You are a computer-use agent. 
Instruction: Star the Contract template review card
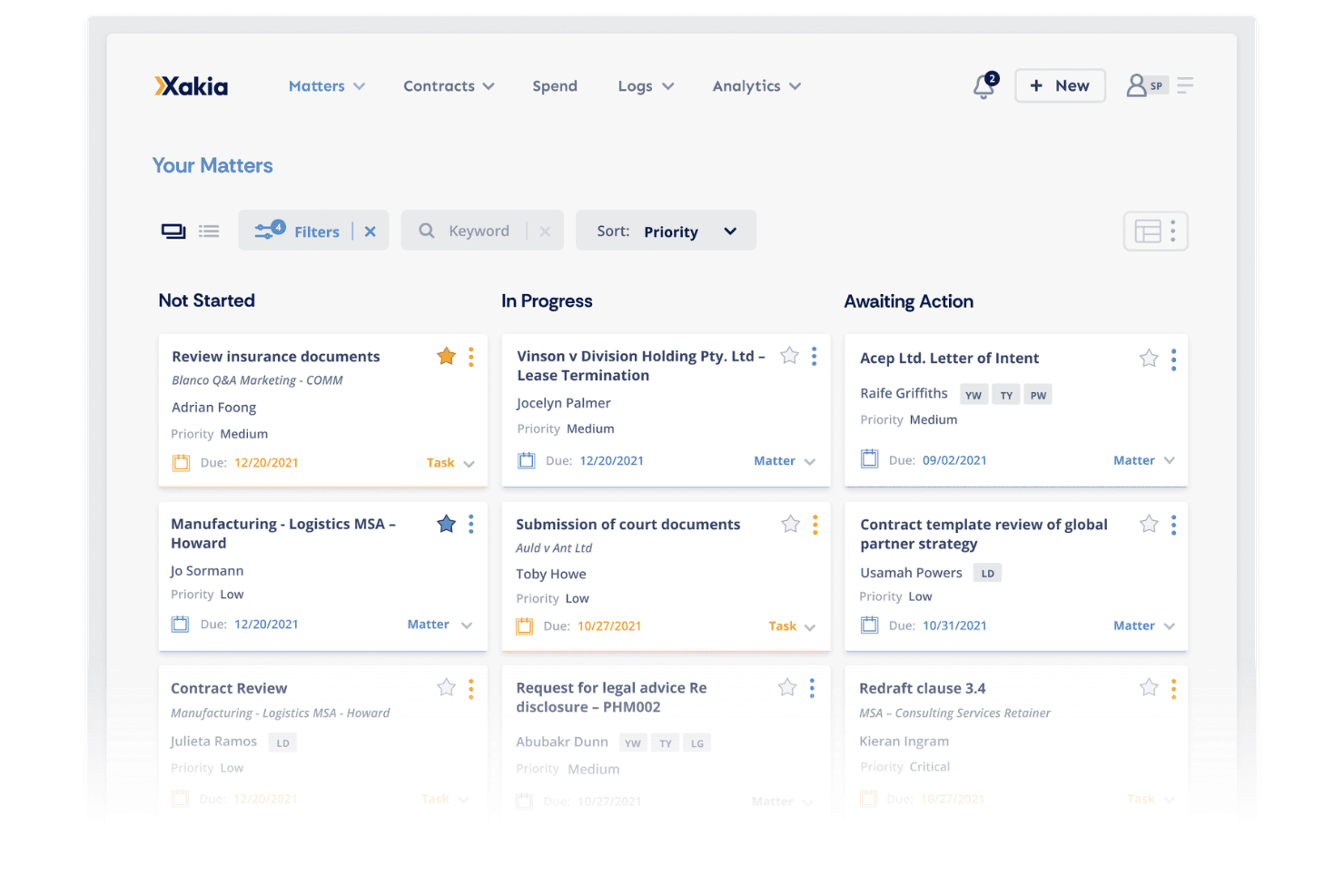pos(1149,524)
